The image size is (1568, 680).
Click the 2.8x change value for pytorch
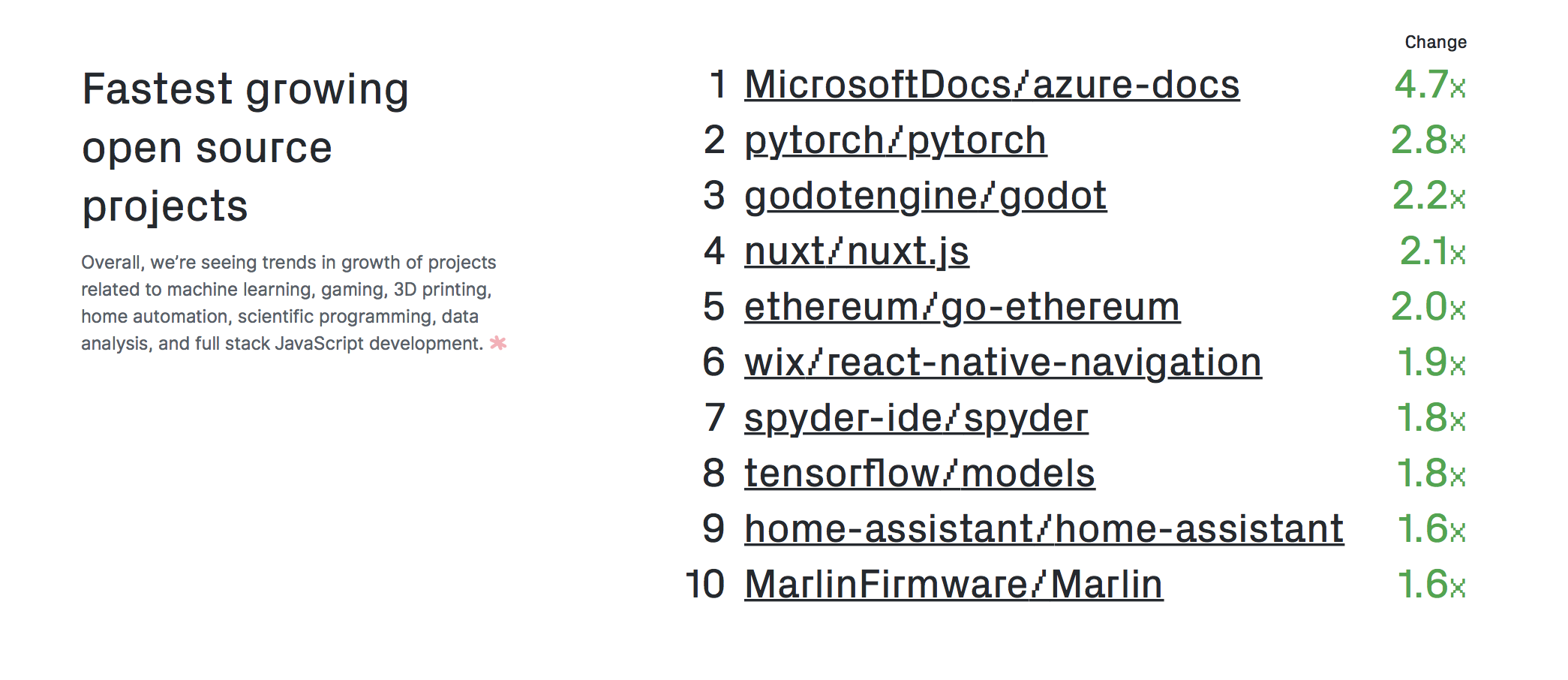tap(1428, 140)
